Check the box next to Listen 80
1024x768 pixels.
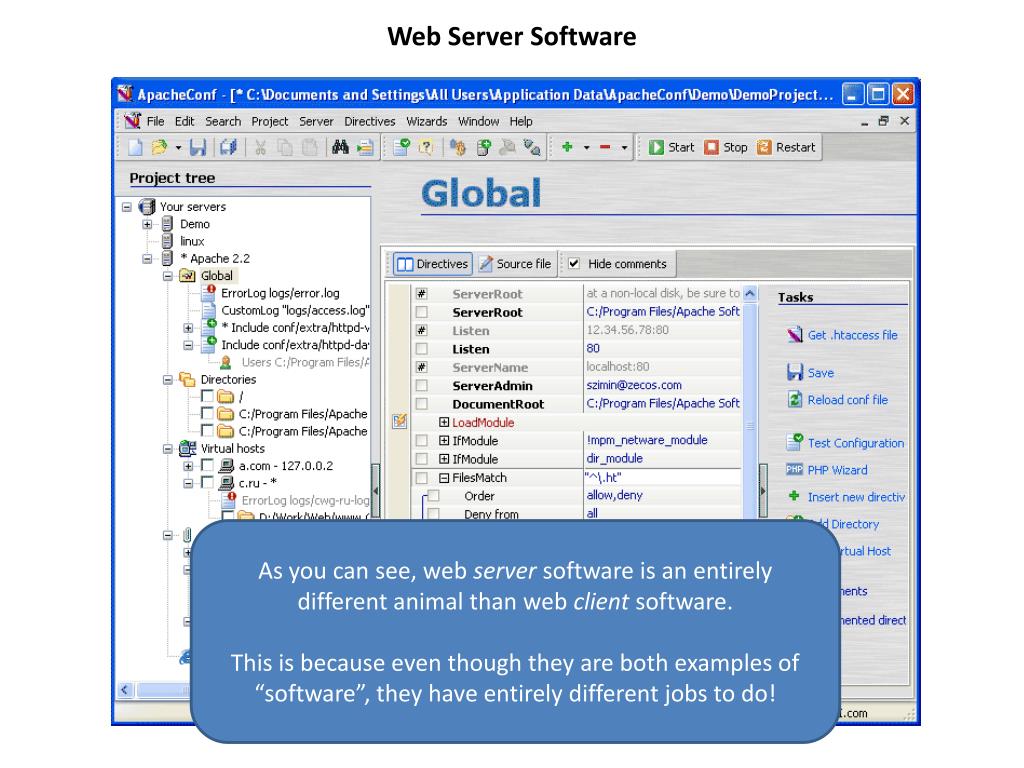[422, 349]
